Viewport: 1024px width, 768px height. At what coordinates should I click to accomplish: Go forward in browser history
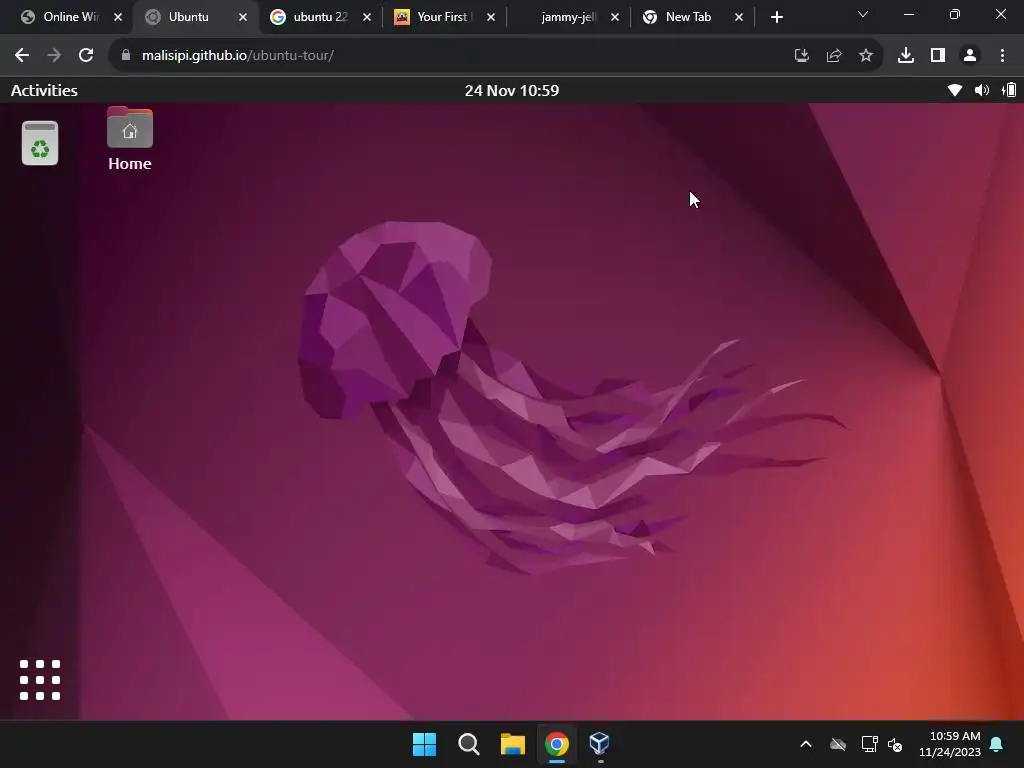tap(54, 56)
